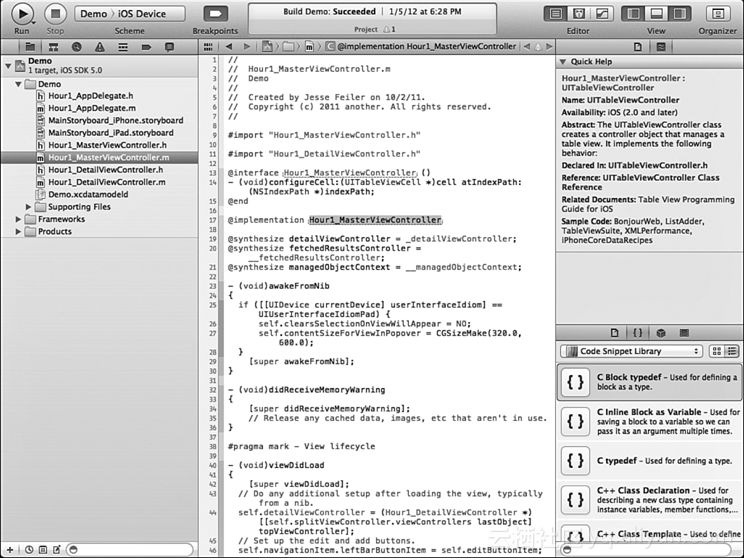Jump to previous issue arrow

tap(527, 47)
